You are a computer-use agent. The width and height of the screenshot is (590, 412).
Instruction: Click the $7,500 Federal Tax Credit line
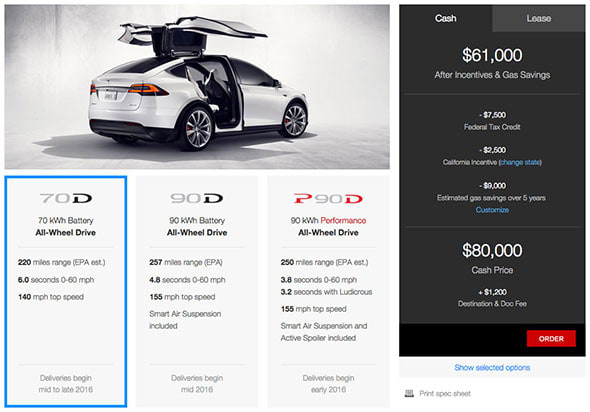[x=492, y=121]
